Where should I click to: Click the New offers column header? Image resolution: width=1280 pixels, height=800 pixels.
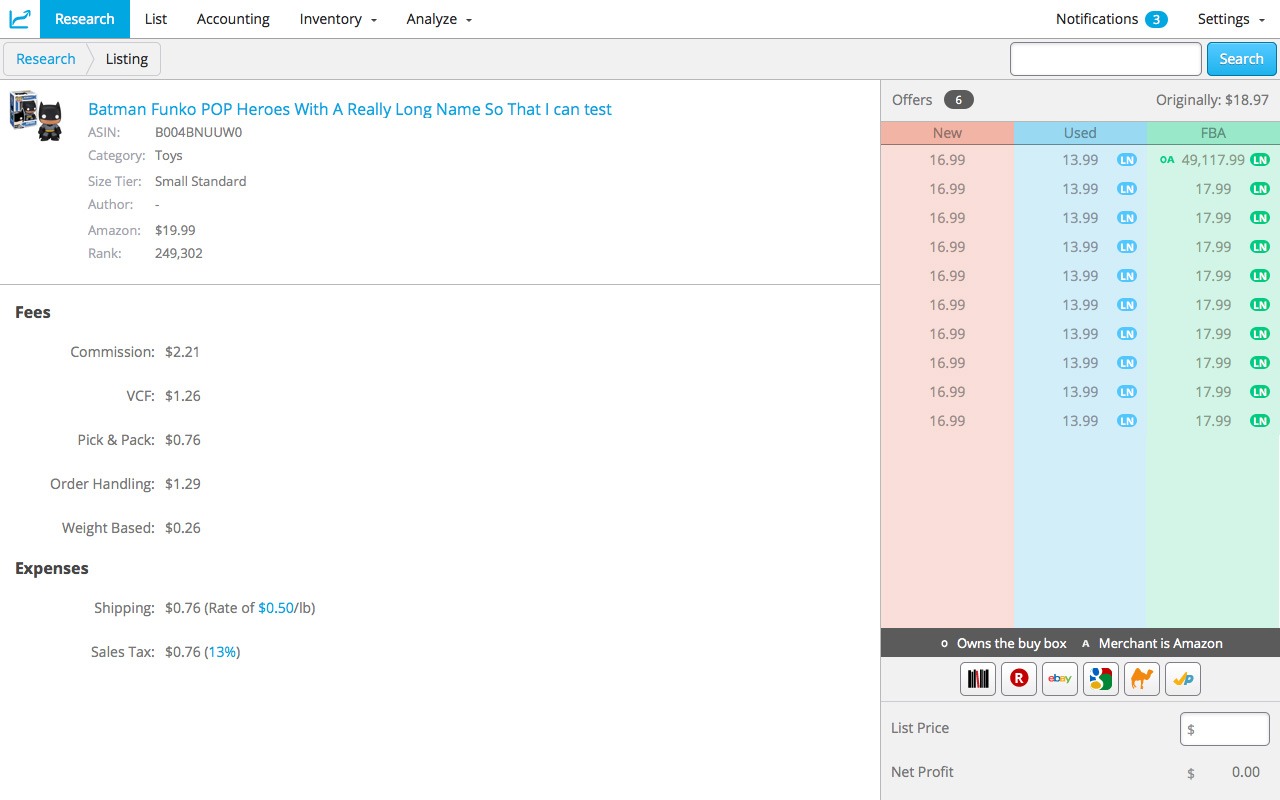(x=947, y=133)
